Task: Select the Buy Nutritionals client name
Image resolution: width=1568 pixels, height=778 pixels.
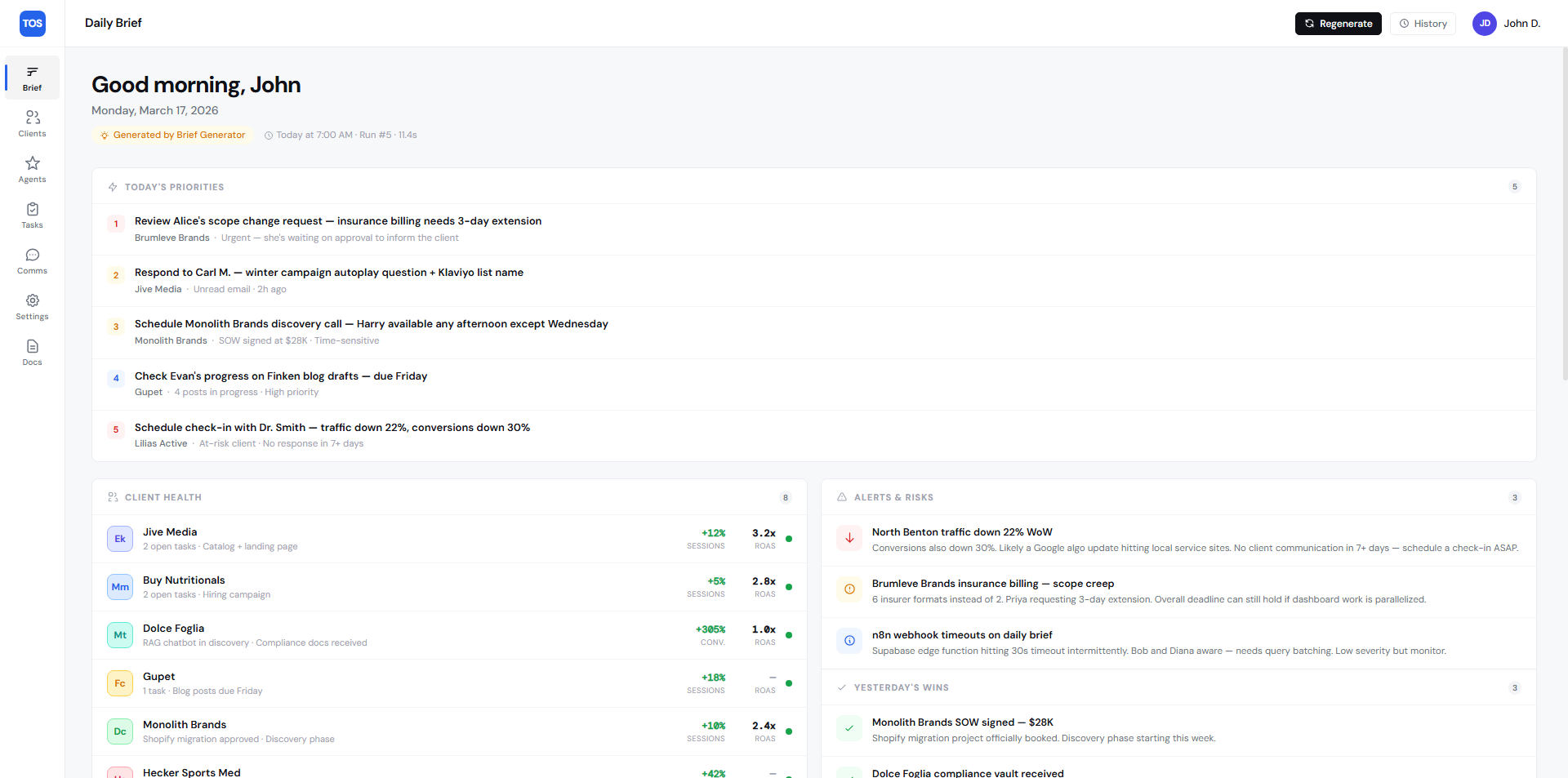Action: click(184, 580)
